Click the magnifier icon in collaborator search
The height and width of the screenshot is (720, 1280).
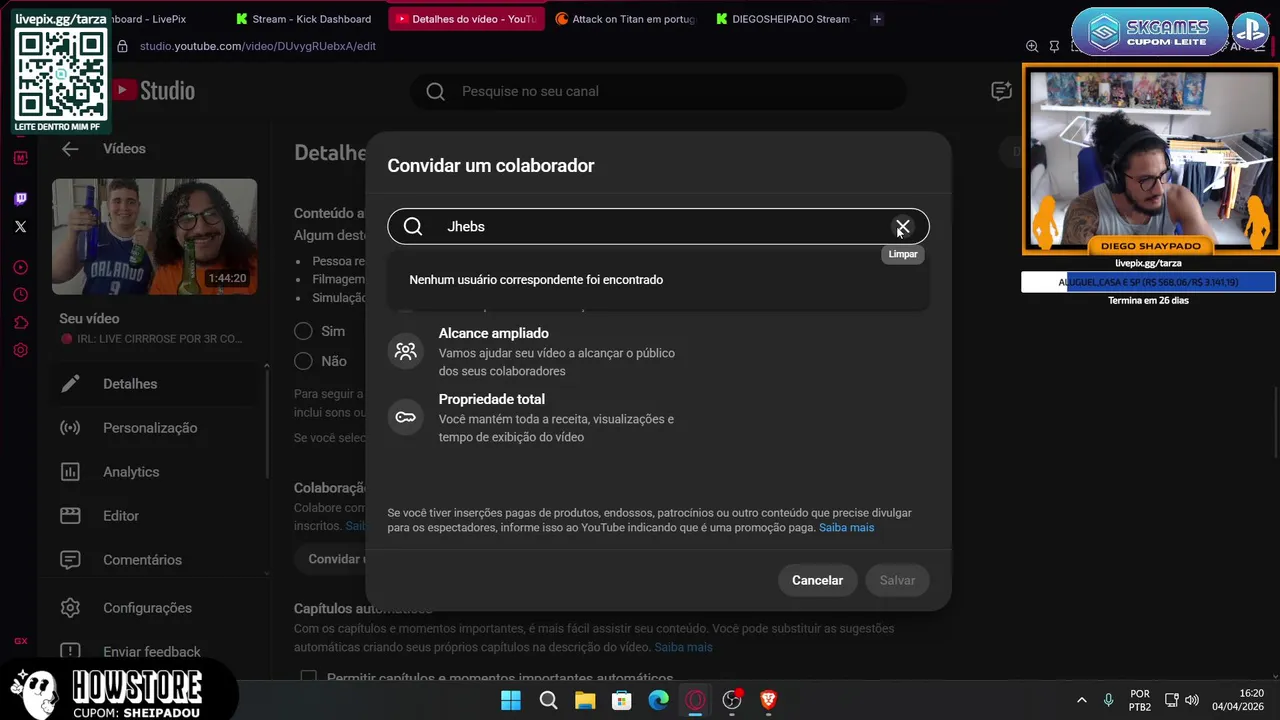pos(413,227)
